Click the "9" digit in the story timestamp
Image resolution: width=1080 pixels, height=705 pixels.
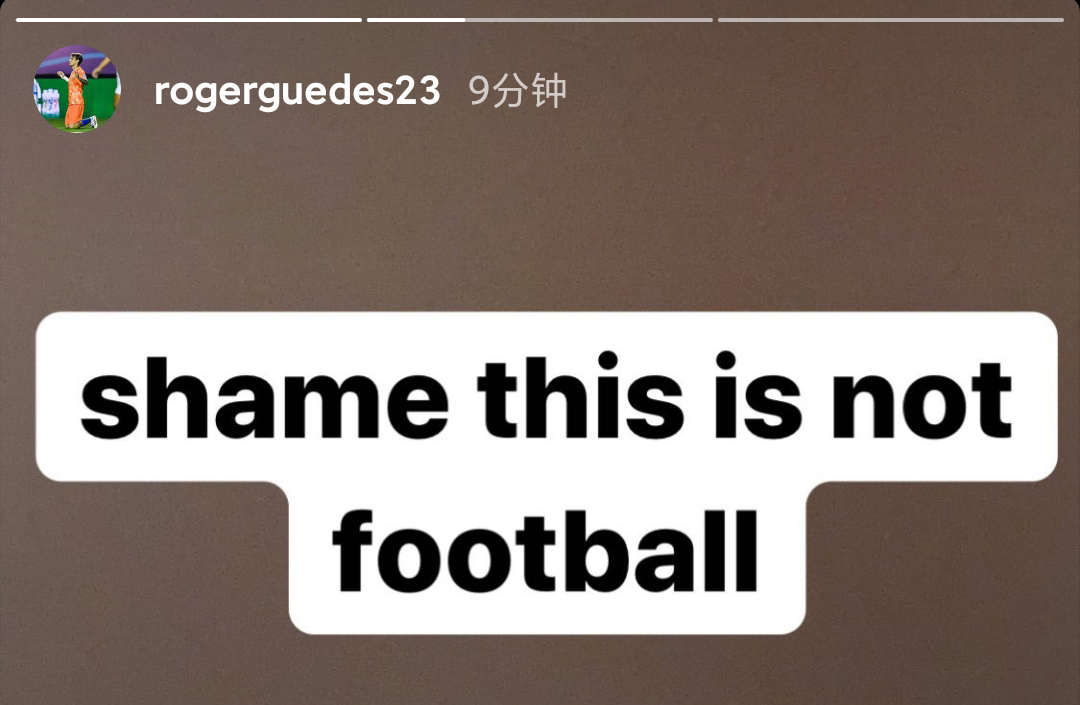pyautogui.click(x=479, y=91)
